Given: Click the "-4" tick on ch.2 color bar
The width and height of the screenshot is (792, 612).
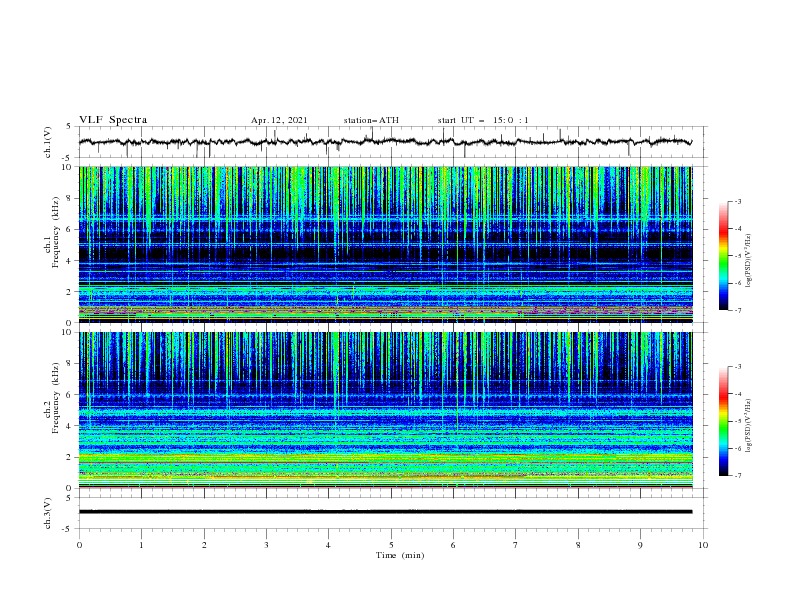Looking at the screenshot, I should tap(737, 394).
